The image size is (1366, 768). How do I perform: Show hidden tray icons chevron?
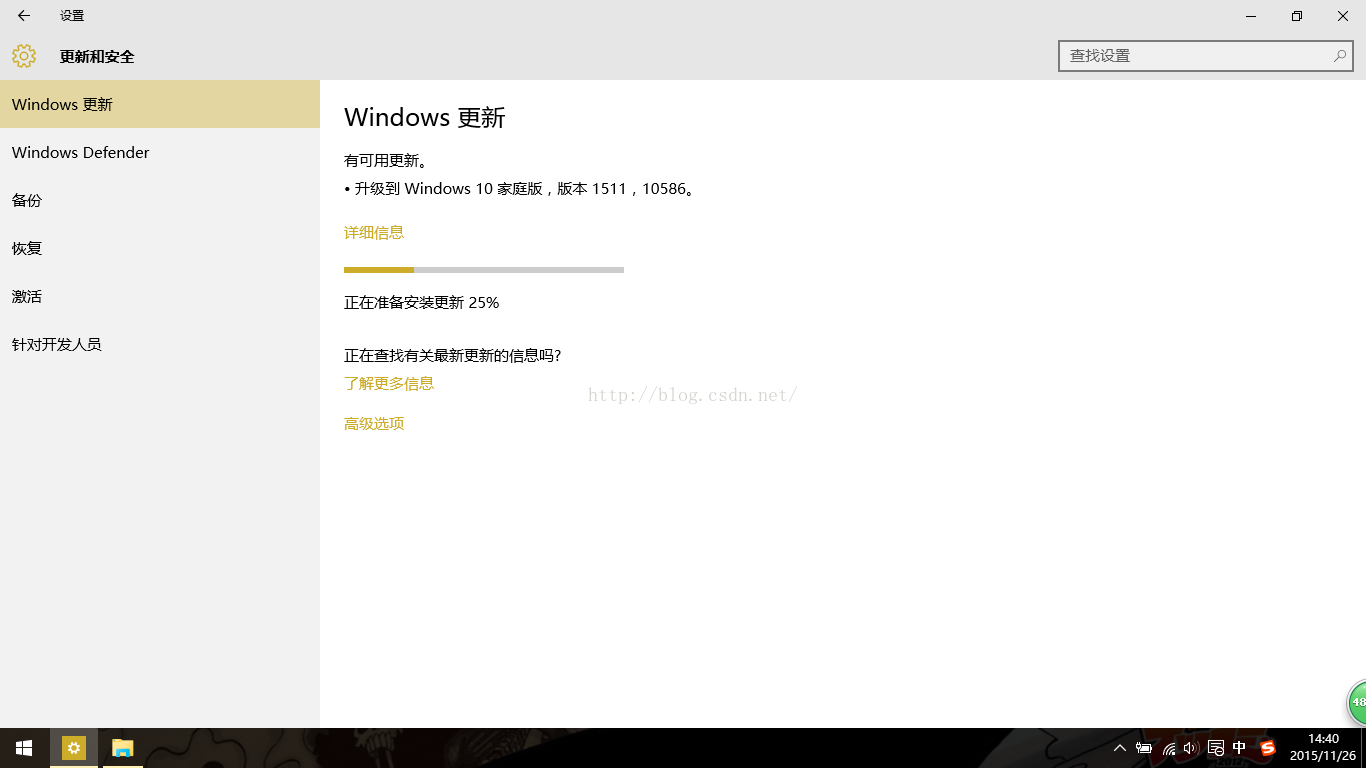1119,748
